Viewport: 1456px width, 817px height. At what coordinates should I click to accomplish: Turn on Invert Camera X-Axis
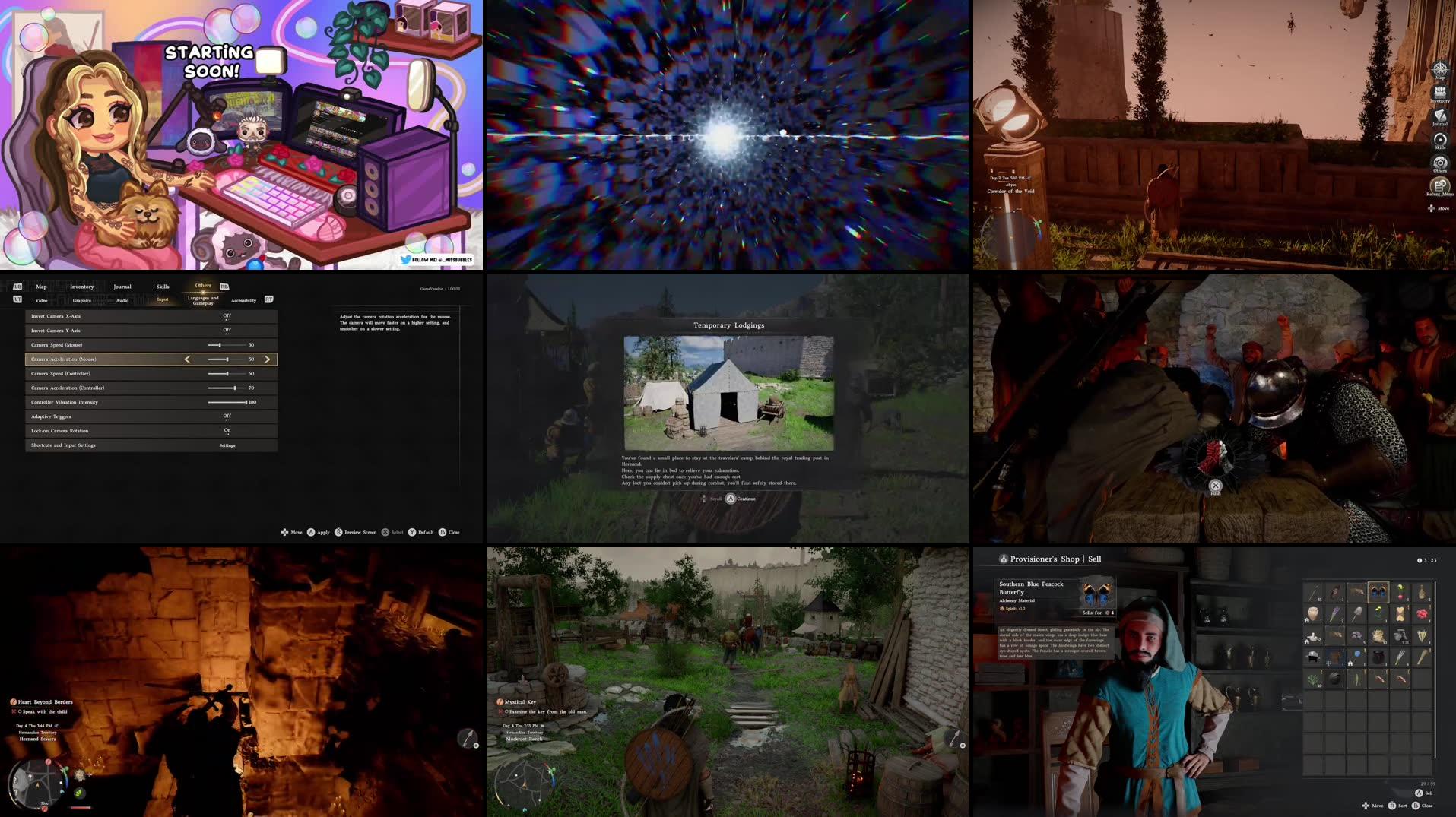click(225, 316)
